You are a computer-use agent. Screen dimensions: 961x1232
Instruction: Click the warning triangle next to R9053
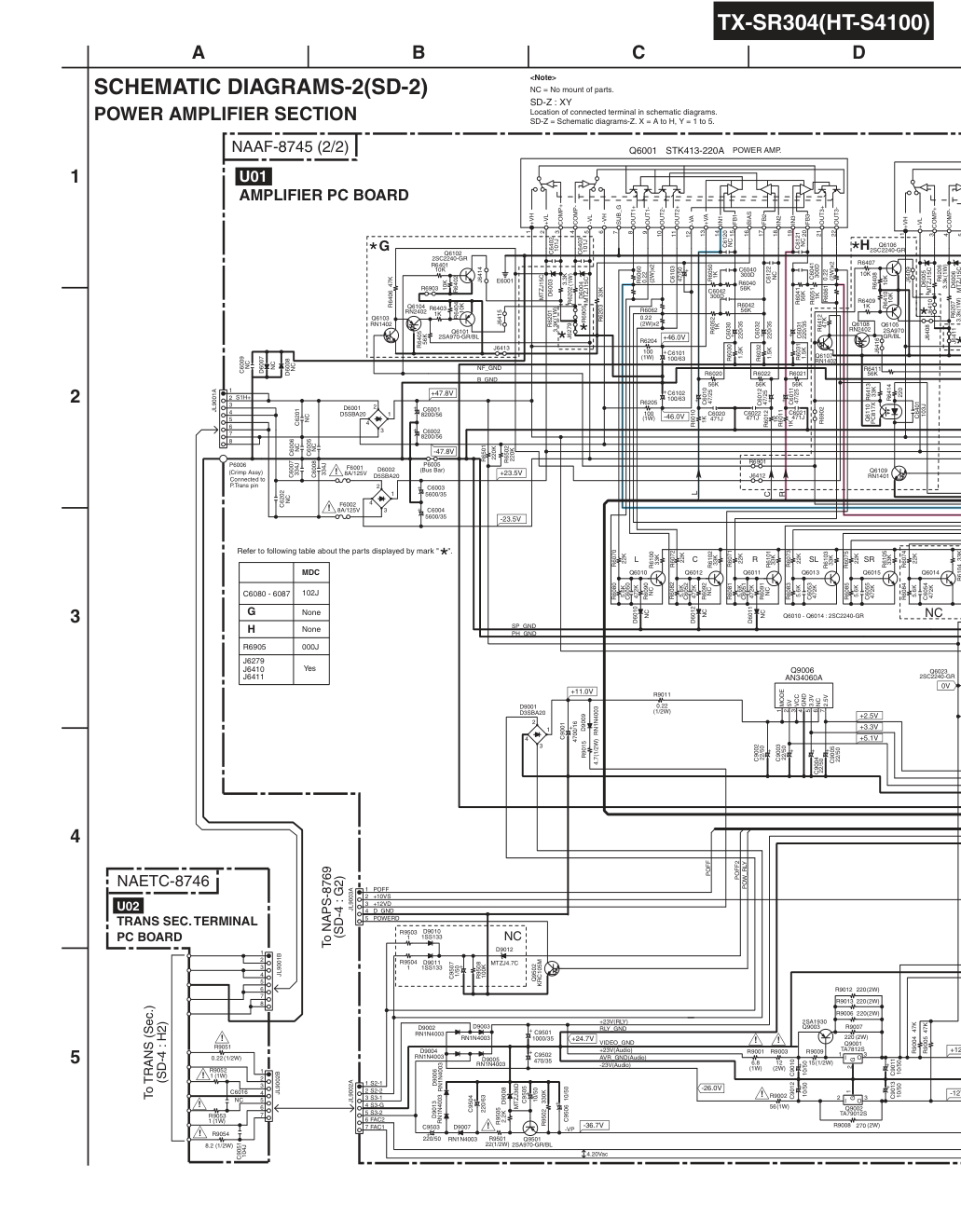coord(199,1106)
